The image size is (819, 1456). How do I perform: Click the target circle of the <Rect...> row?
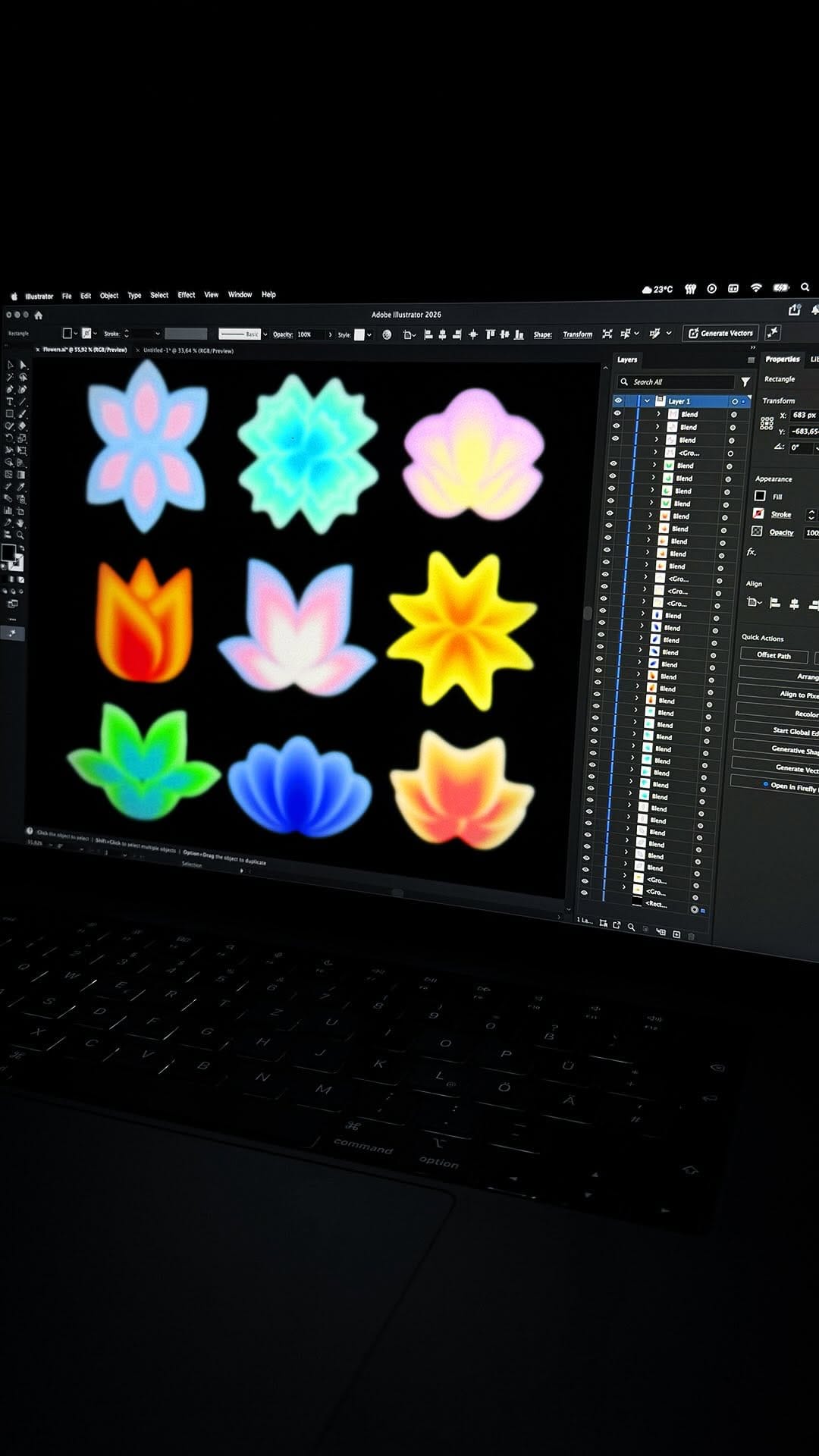(694, 909)
